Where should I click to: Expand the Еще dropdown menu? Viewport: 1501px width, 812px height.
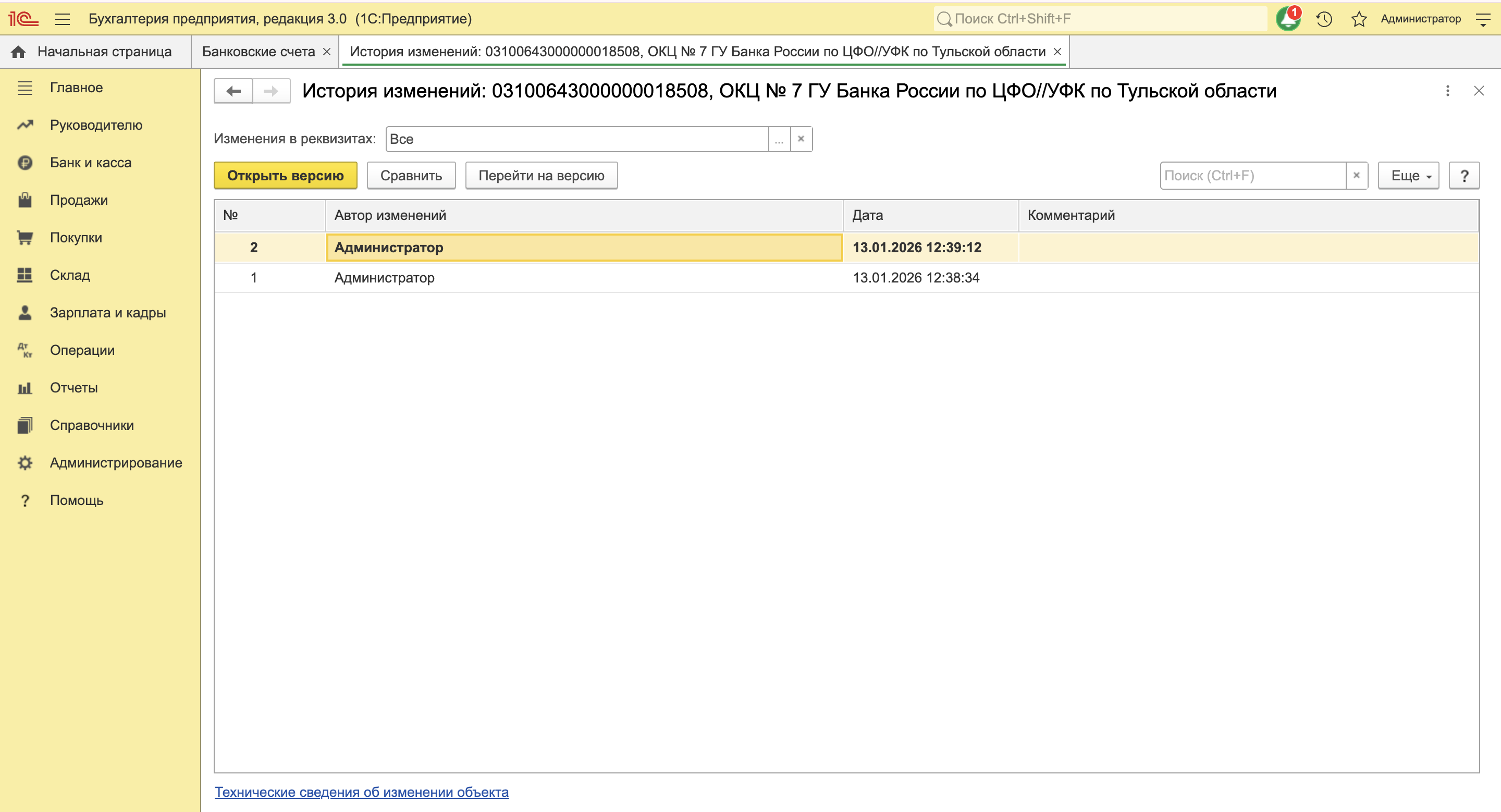click(1408, 175)
